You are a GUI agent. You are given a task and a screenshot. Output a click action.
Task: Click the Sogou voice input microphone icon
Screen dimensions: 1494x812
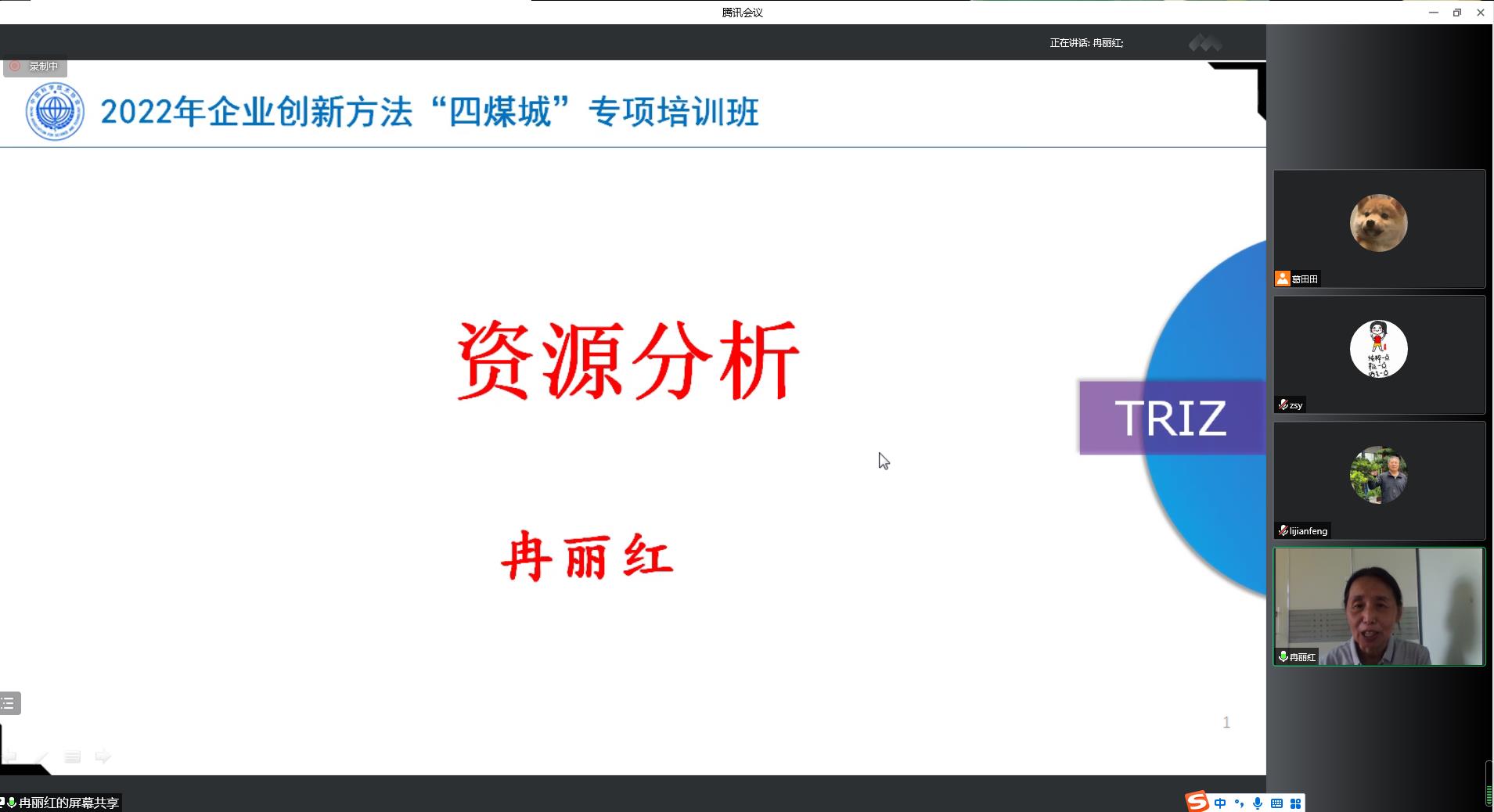[x=1258, y=803]
